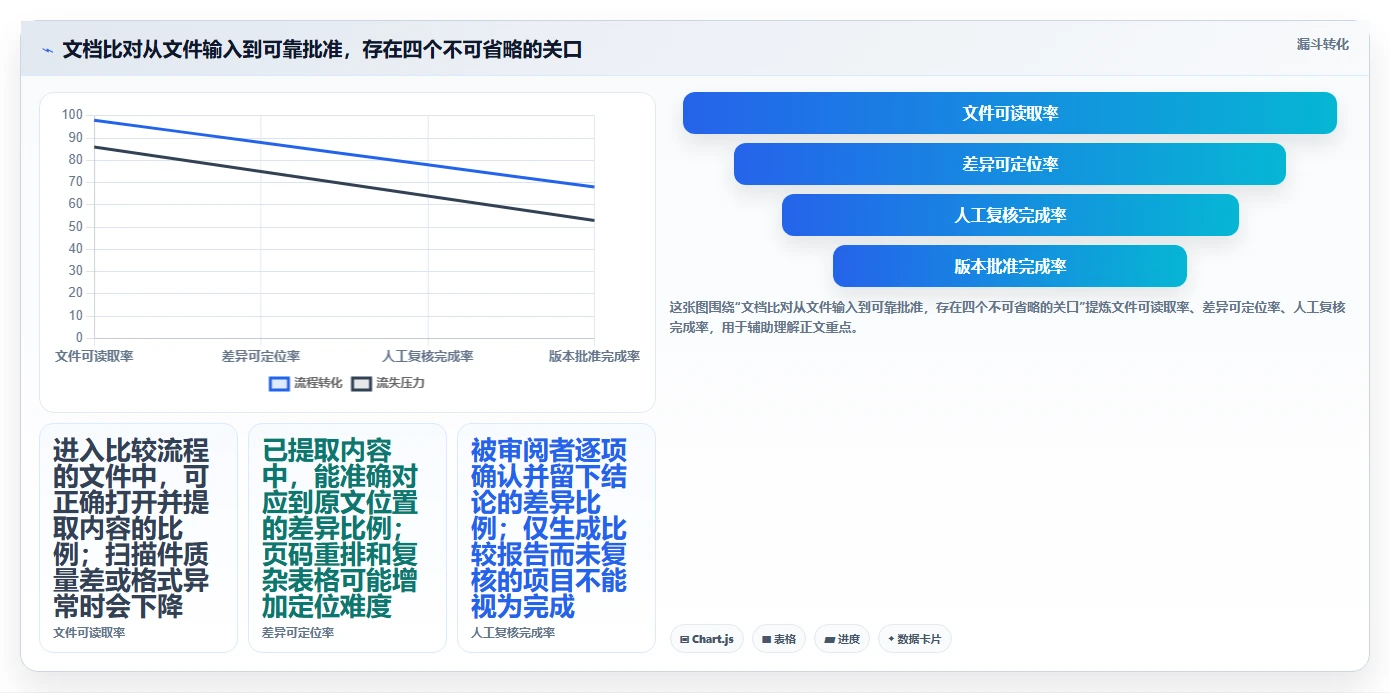The height and width of the screenshot is (693, 1390).
Task: Click the blue 流程转化 line in chart
Action: click(x=344, y=154)
